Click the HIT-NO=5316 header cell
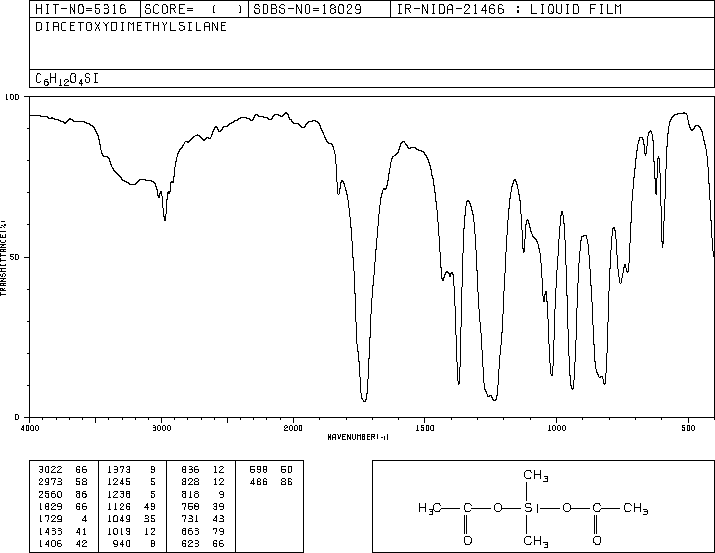 84,9
